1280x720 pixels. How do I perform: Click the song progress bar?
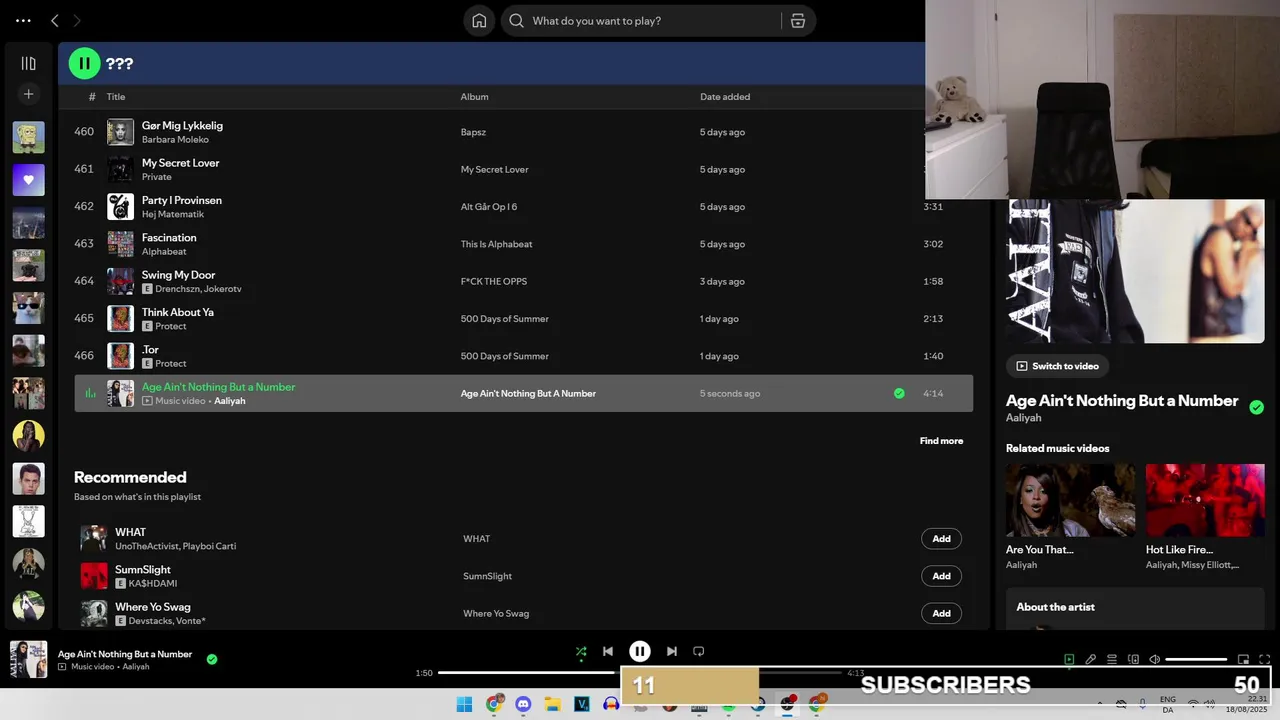click(640, 673)
